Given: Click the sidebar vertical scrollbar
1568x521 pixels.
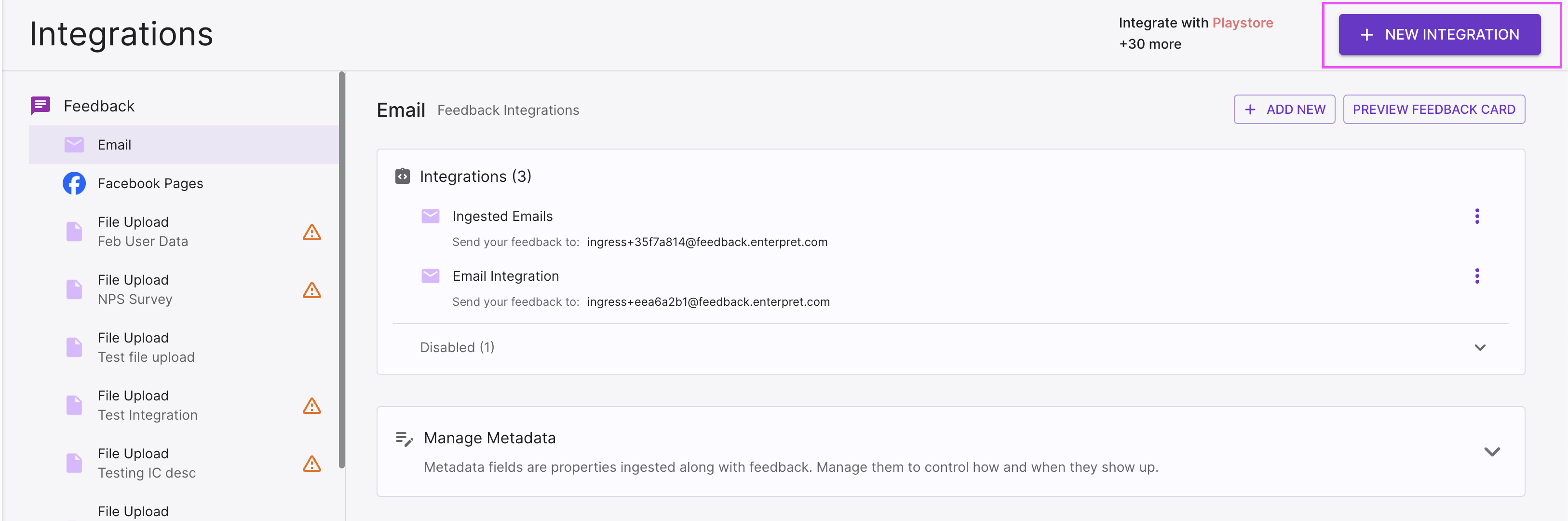Looking at the screenshot, I should tap(341, 269).
